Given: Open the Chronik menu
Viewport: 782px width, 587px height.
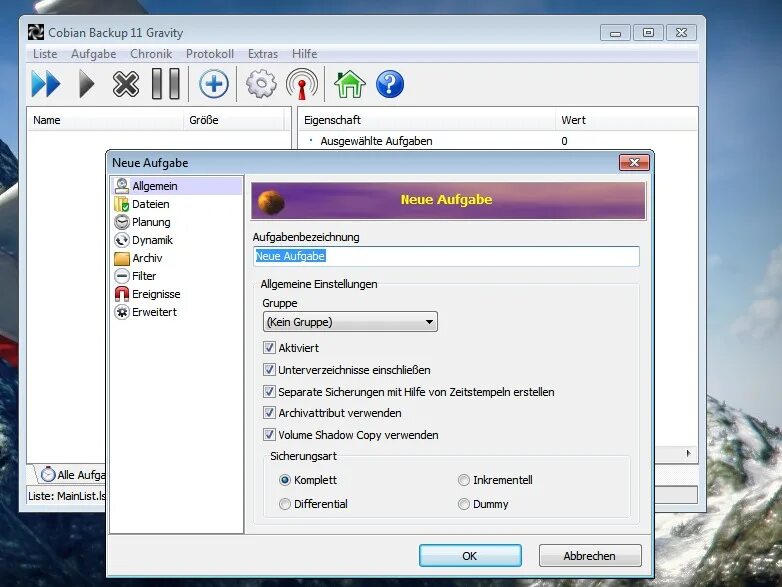Looking at the screenshot, I should click(x=151, y=54).
